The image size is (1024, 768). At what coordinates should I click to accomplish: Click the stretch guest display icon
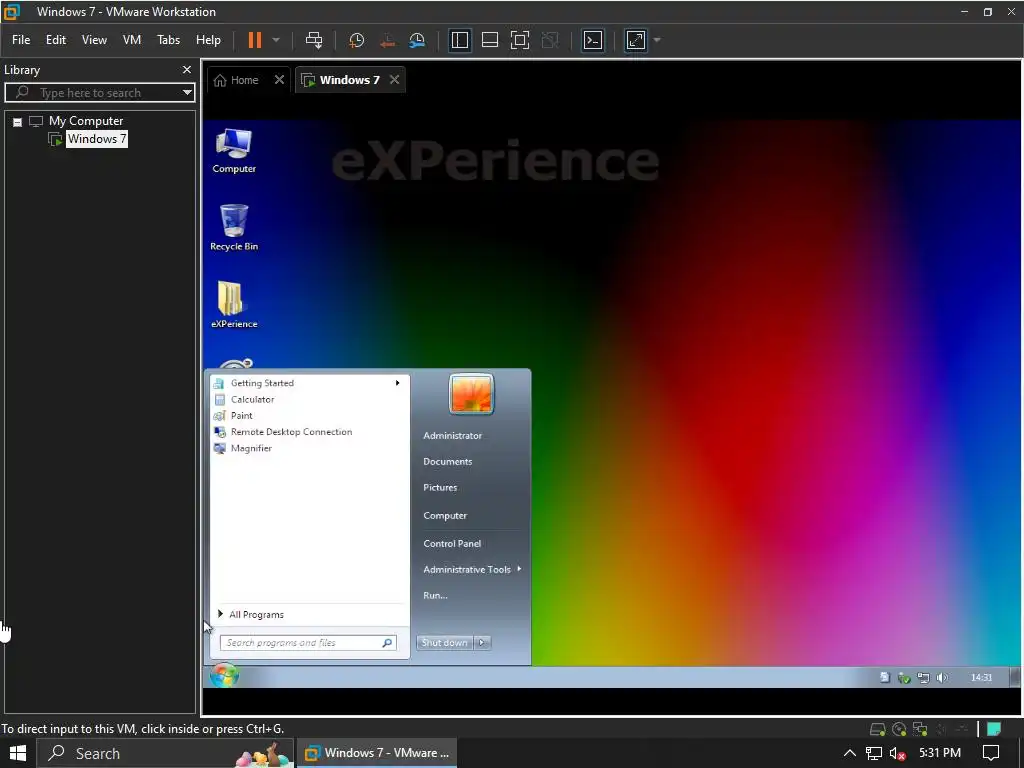[635, 40]
